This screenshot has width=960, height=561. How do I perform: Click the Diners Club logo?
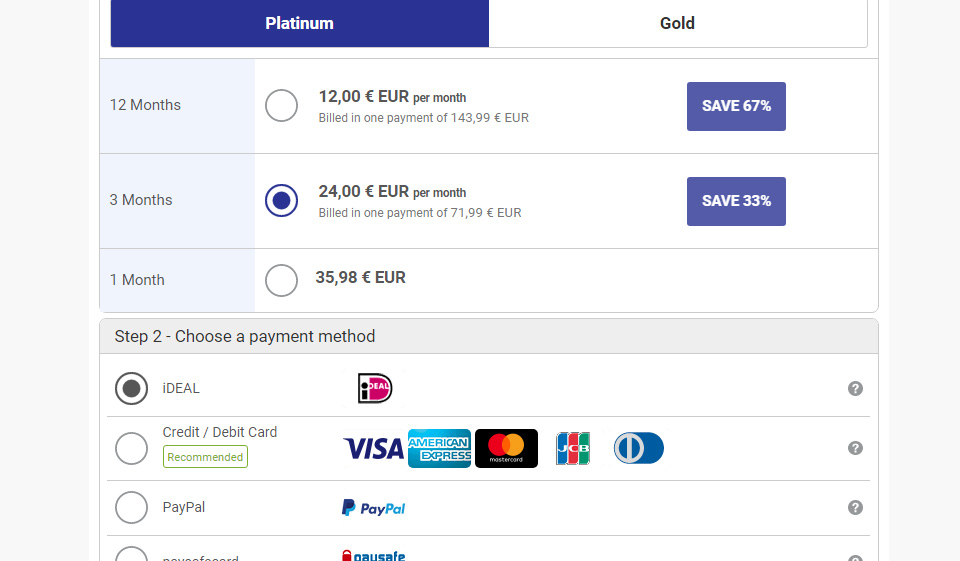click(638, 449)
